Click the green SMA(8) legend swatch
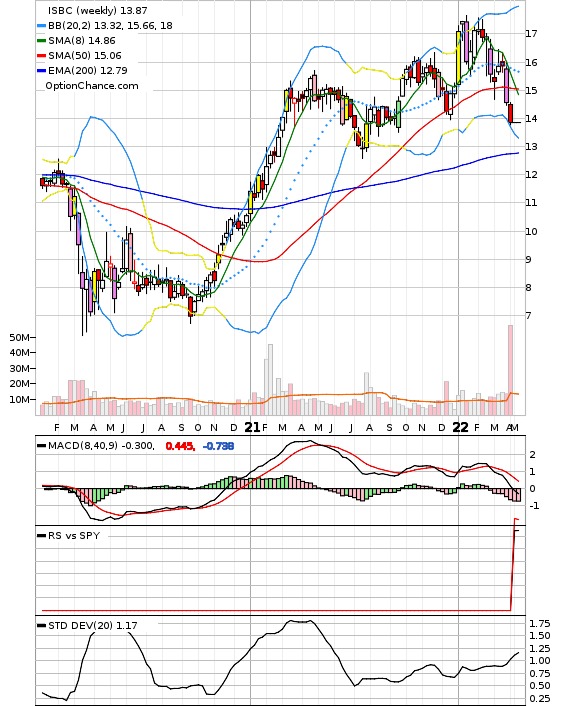566x706 pixels. tap(41, 41)
